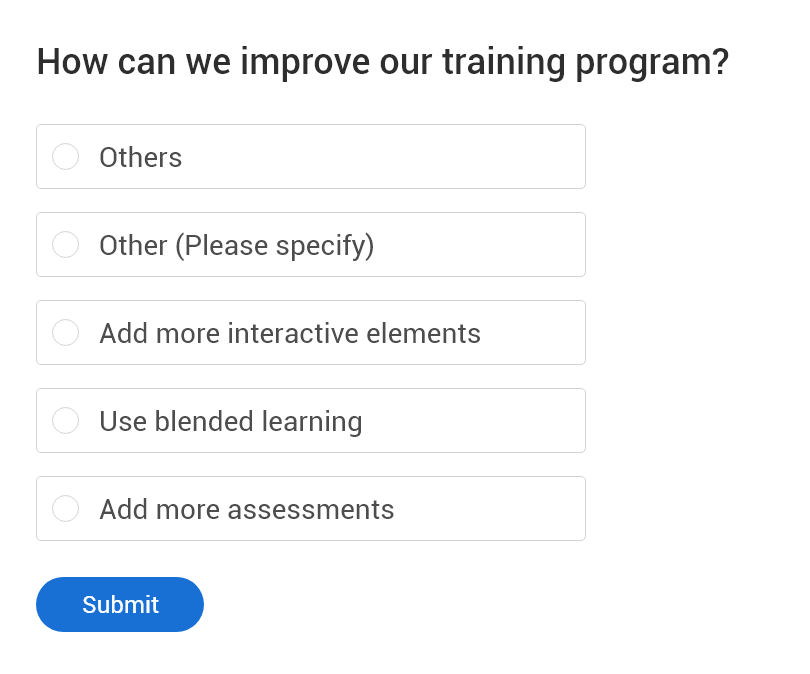The width and height of the screenshot is (810, 674).
Task: Click empty space inside "Add more interactive elements" box
Action: [535, 333]
